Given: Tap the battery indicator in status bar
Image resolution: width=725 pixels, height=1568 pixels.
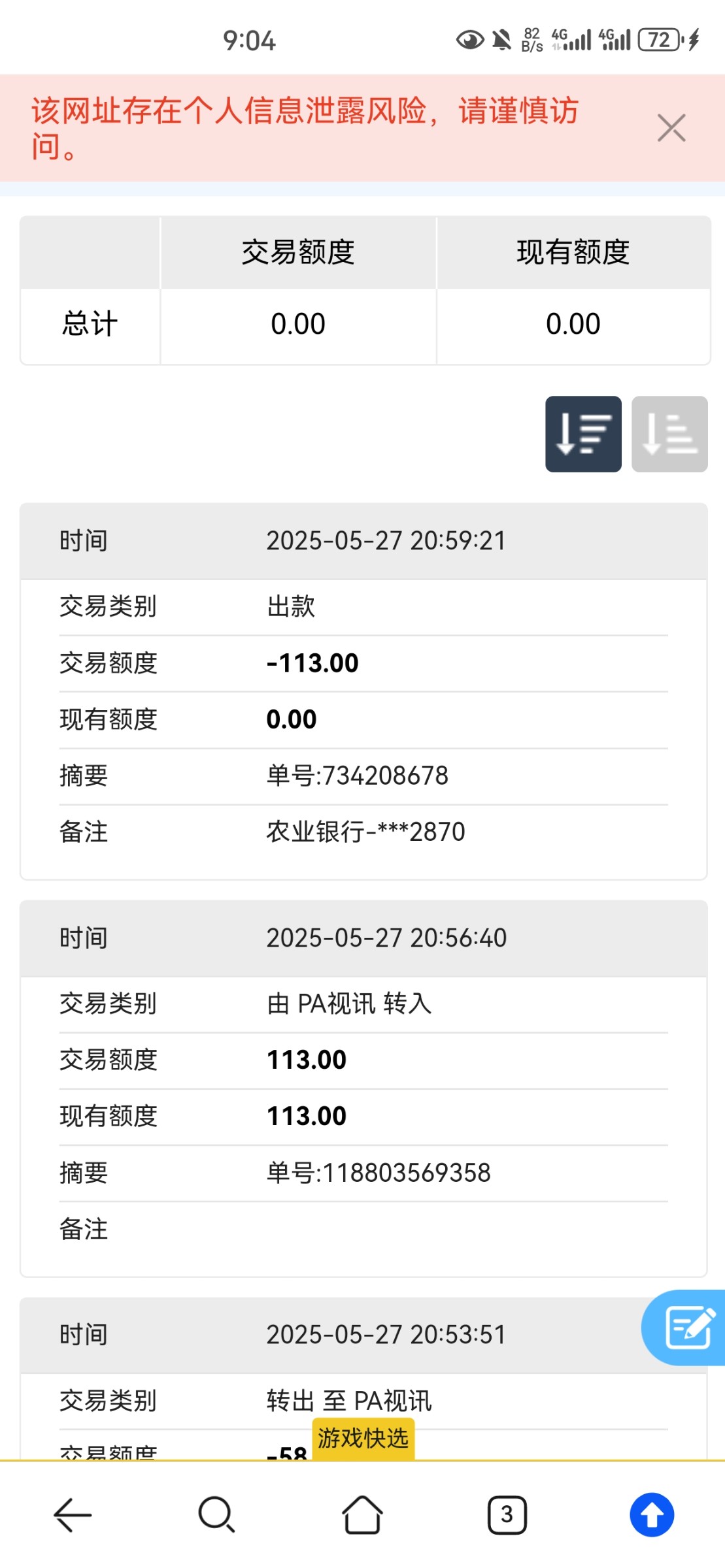Looking at the screenshot, I should tap(660, 41).
